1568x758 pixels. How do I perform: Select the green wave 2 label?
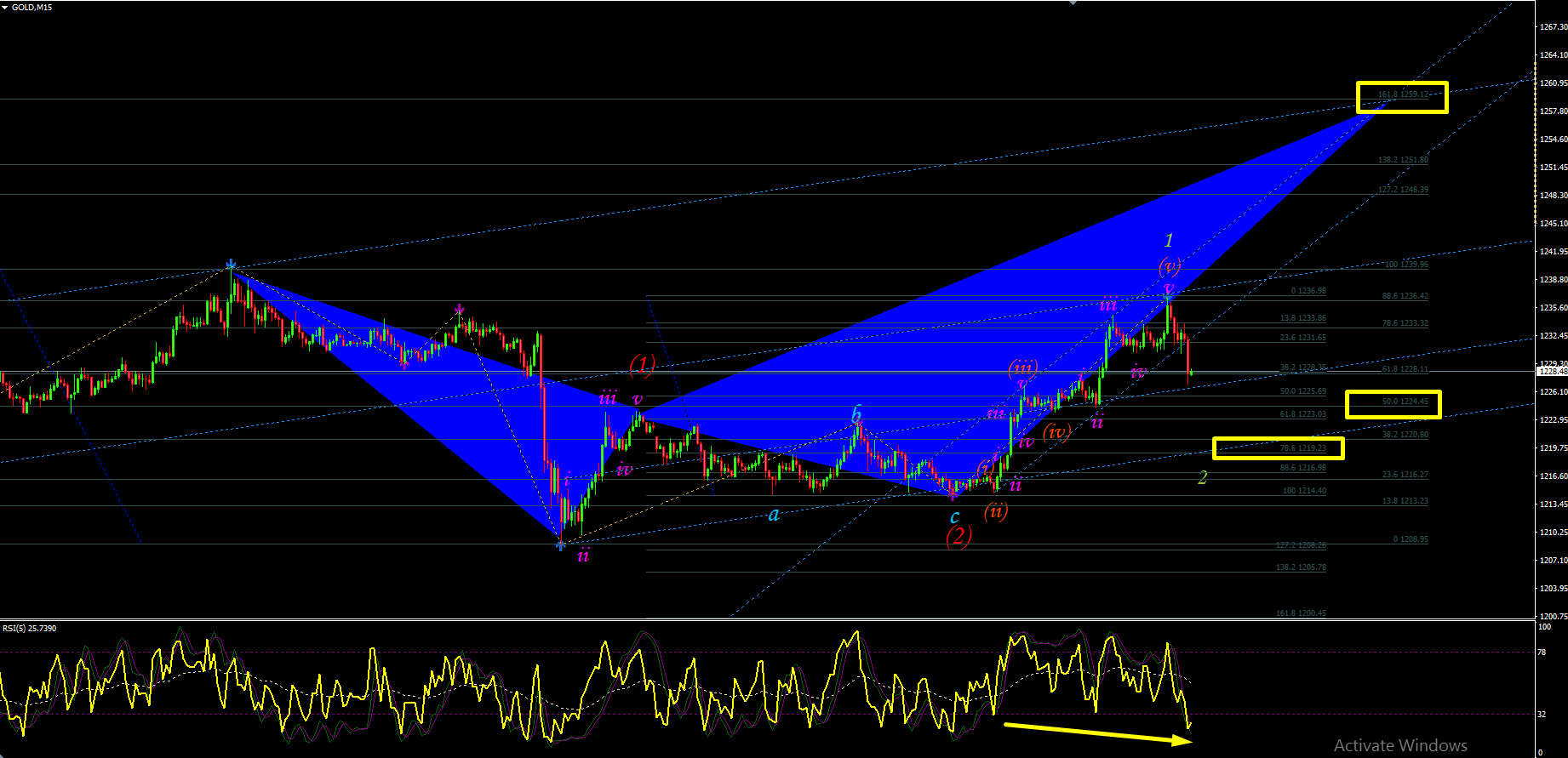tap(1203, 477)
